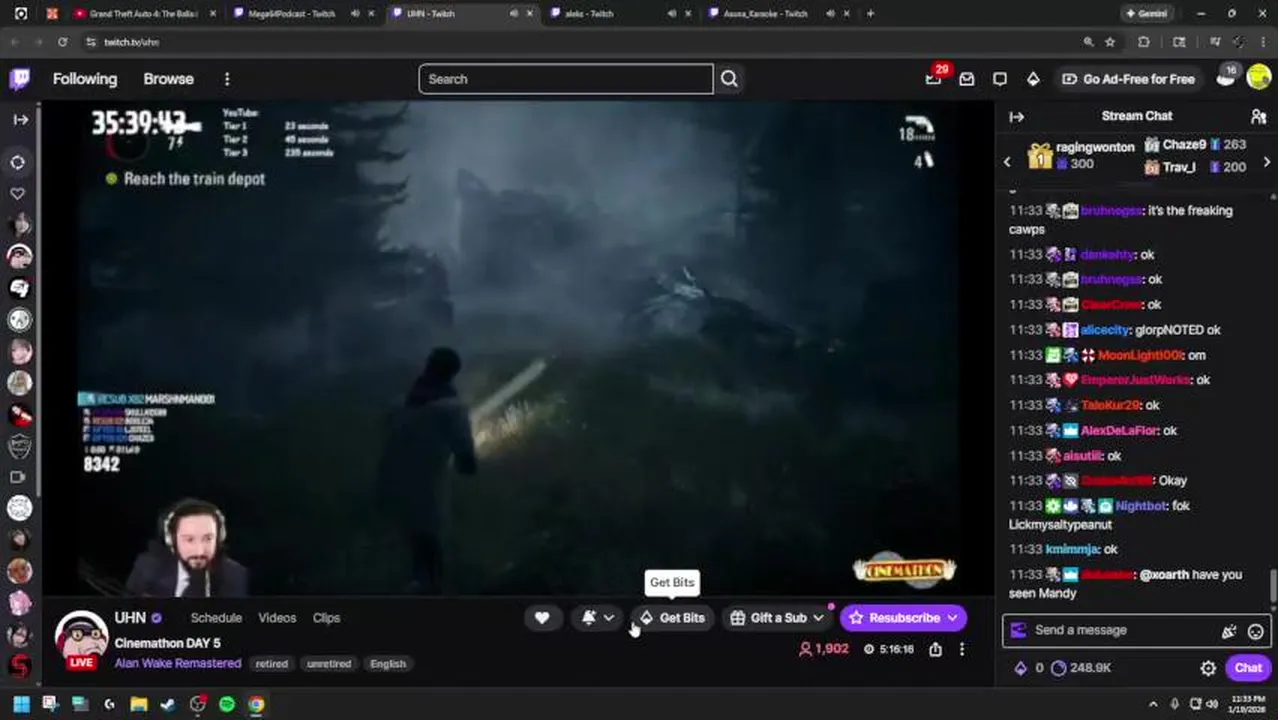Viewport: 1278px width, 720px height.
Task: Open the three-dot More menu beside Browse
Action: pos(227,79)
